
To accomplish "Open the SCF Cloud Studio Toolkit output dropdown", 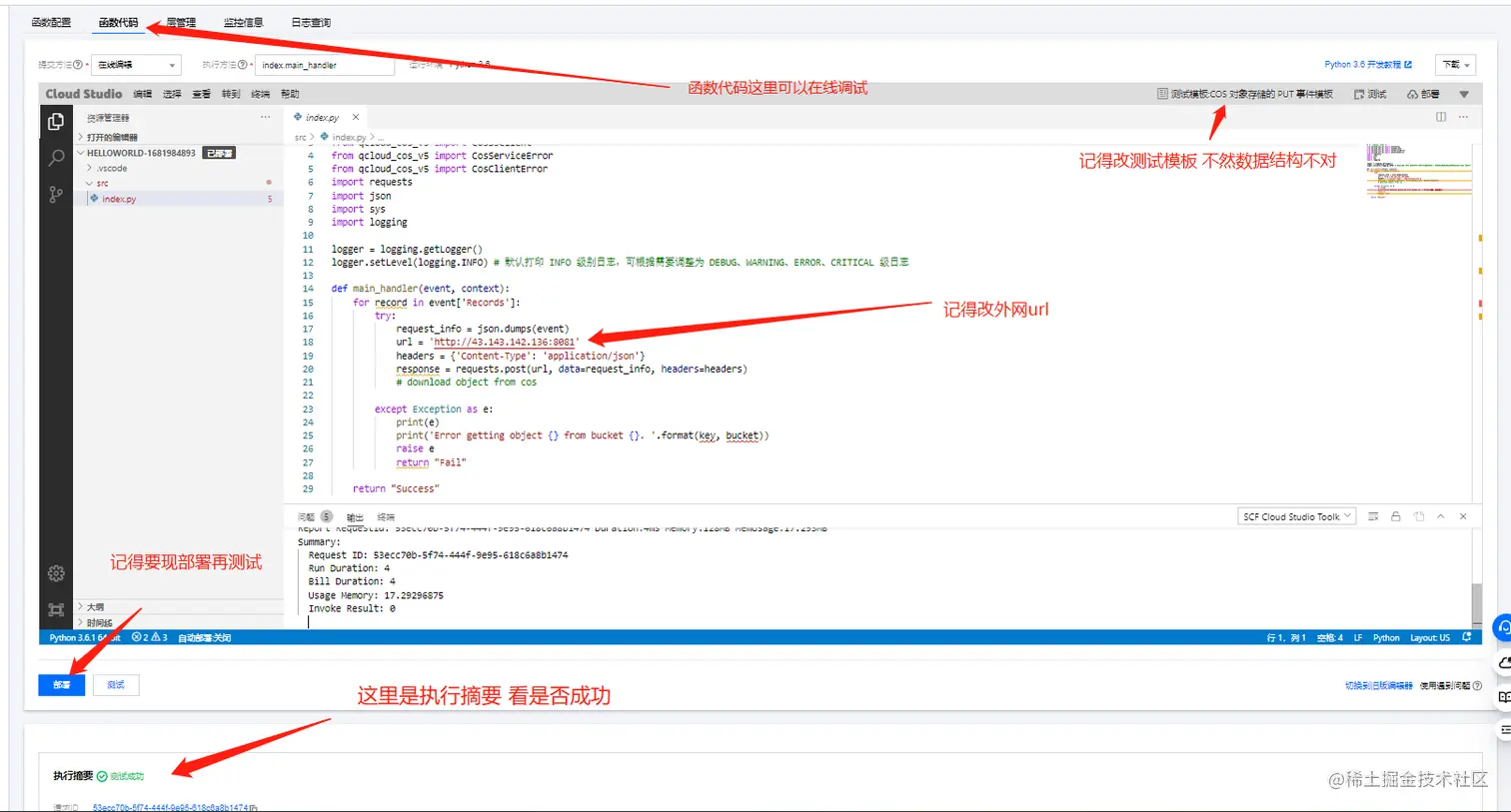I will (x=1296, y=516).
